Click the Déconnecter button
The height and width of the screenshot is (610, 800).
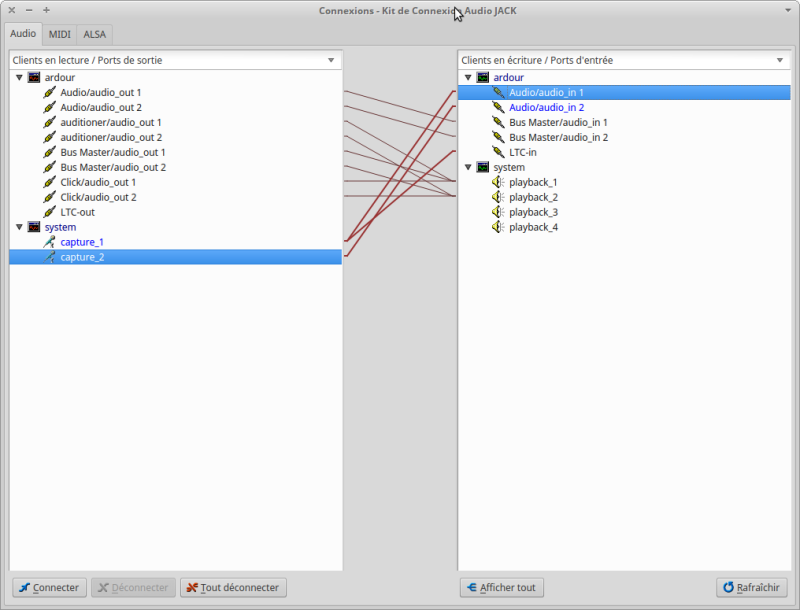click(134, 588)
